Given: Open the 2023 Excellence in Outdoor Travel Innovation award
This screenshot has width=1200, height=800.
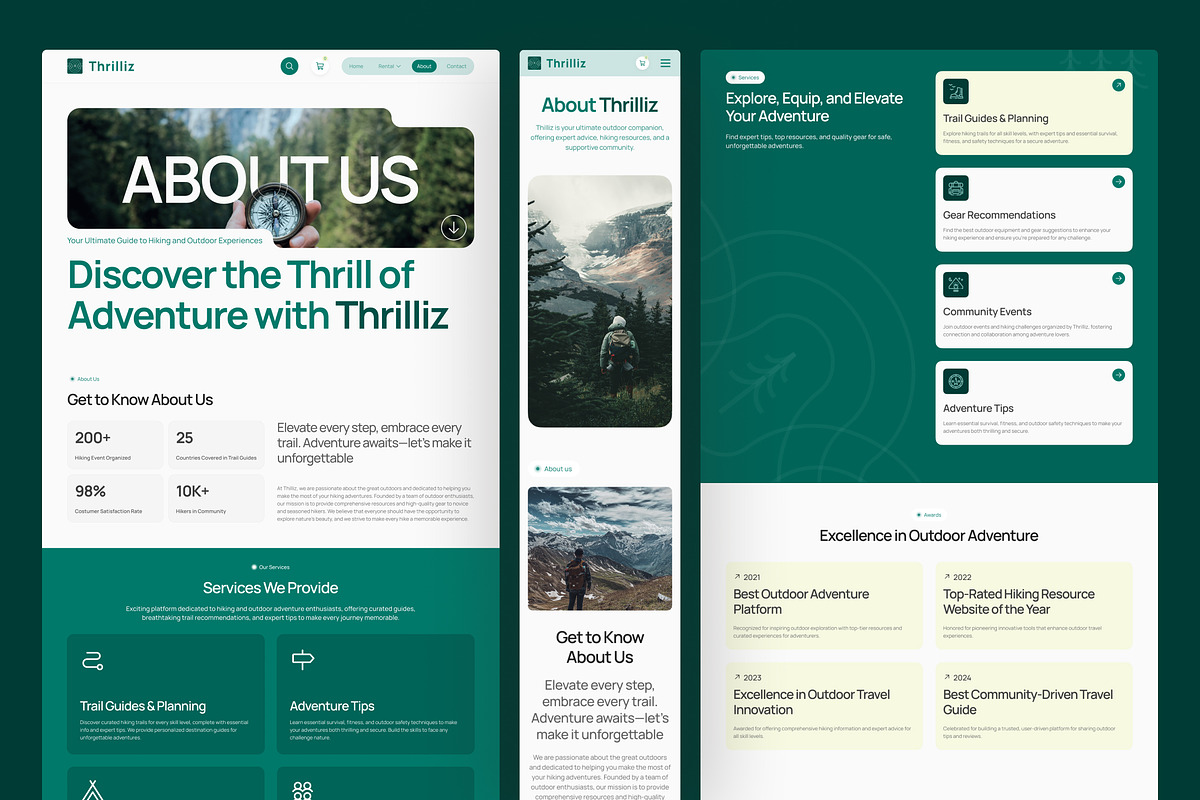Looking at the screenshot, I should click(x=824, y=706).
